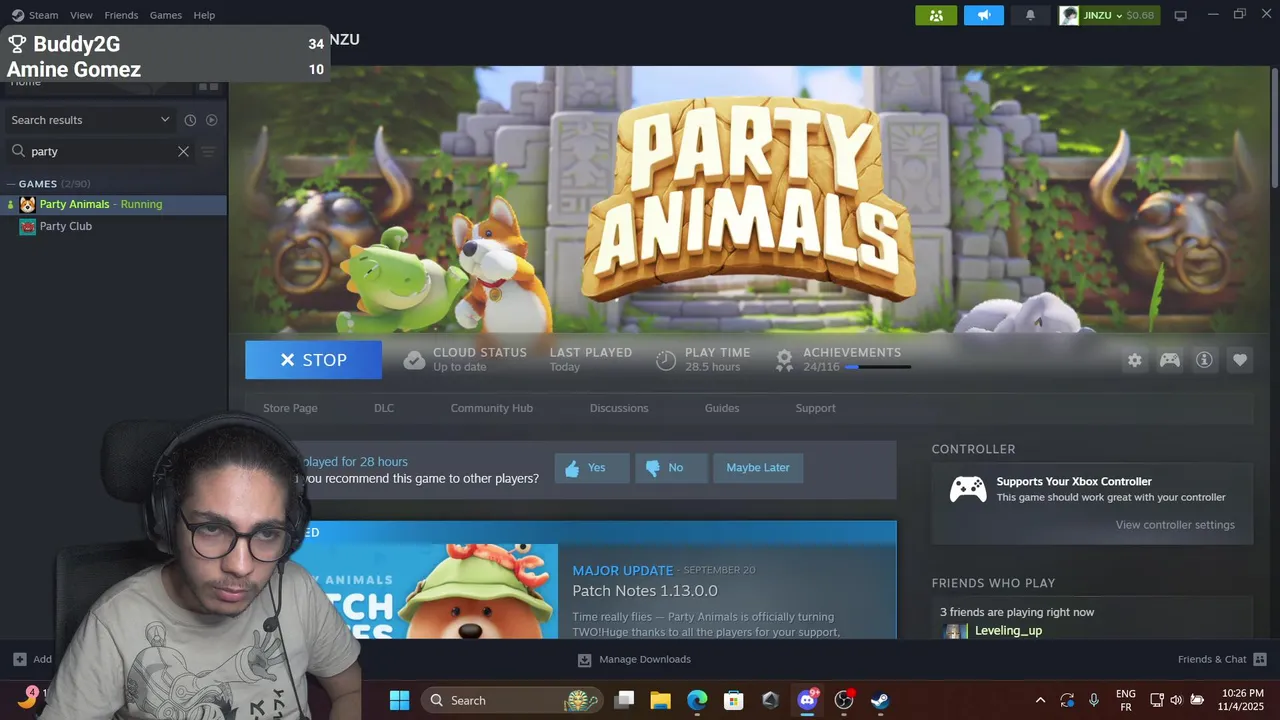This screenshot has width=1280, height=720.
Task: Open OBS Studio from the taskbar
Action: [x=844, y=700]
